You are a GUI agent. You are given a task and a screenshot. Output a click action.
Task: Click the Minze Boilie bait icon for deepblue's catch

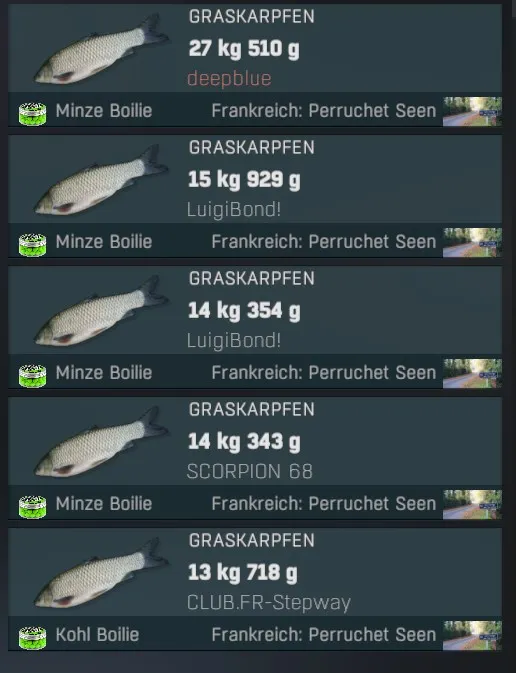(33, 114)
